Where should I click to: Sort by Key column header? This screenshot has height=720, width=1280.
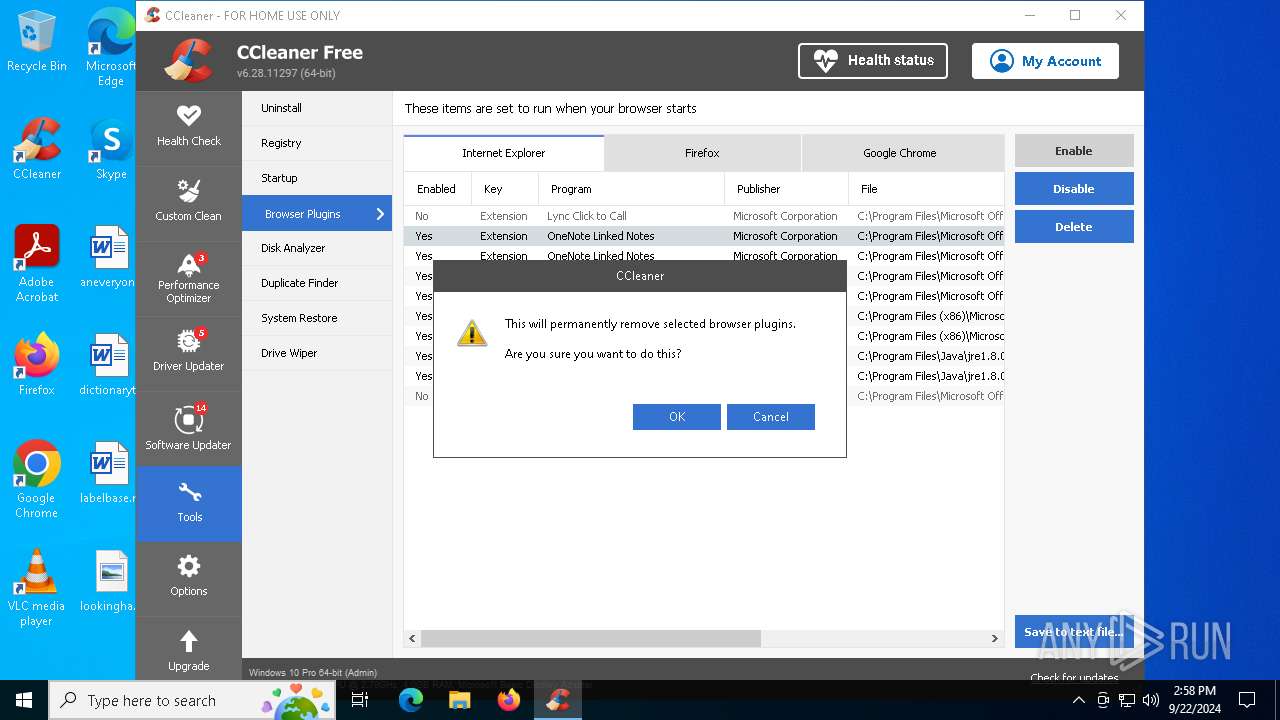point(504,189)
